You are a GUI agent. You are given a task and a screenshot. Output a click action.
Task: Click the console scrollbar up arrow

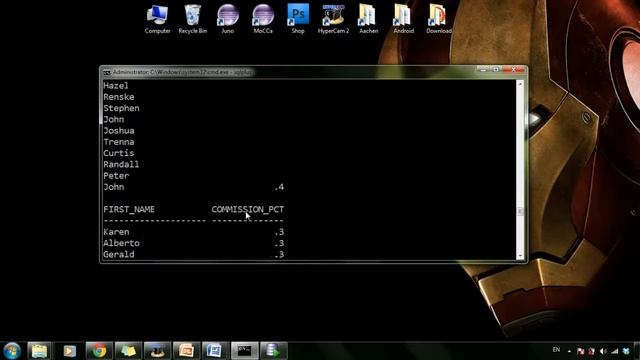click(x=520, y=84)
